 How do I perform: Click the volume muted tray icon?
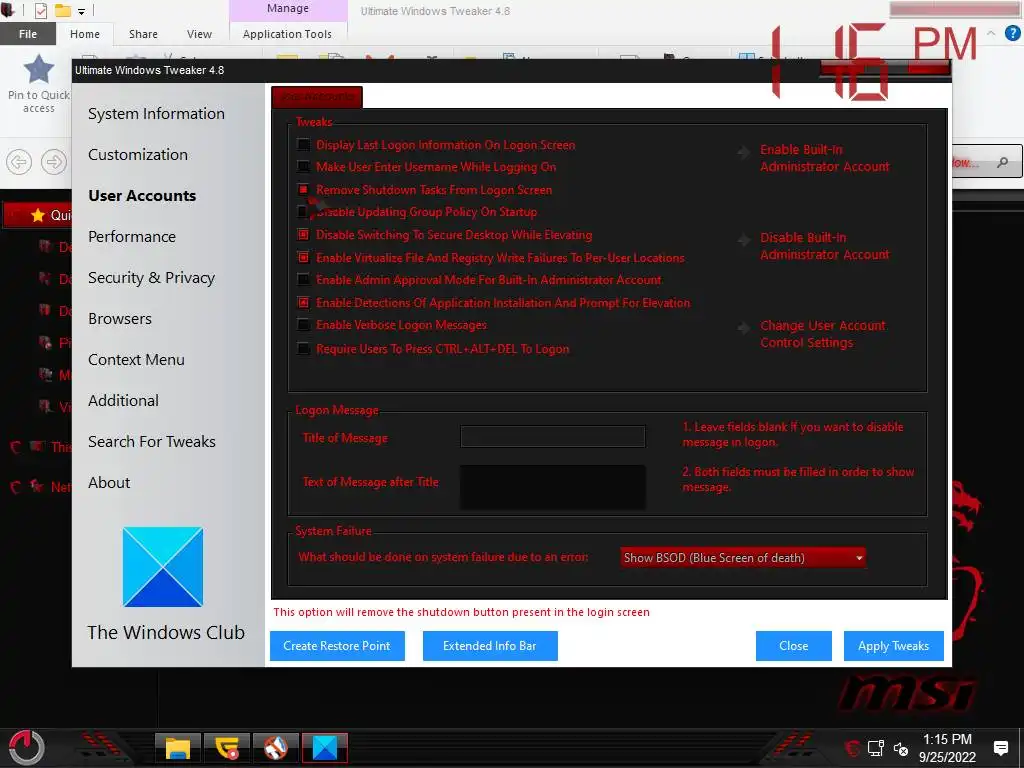(901, 748)
